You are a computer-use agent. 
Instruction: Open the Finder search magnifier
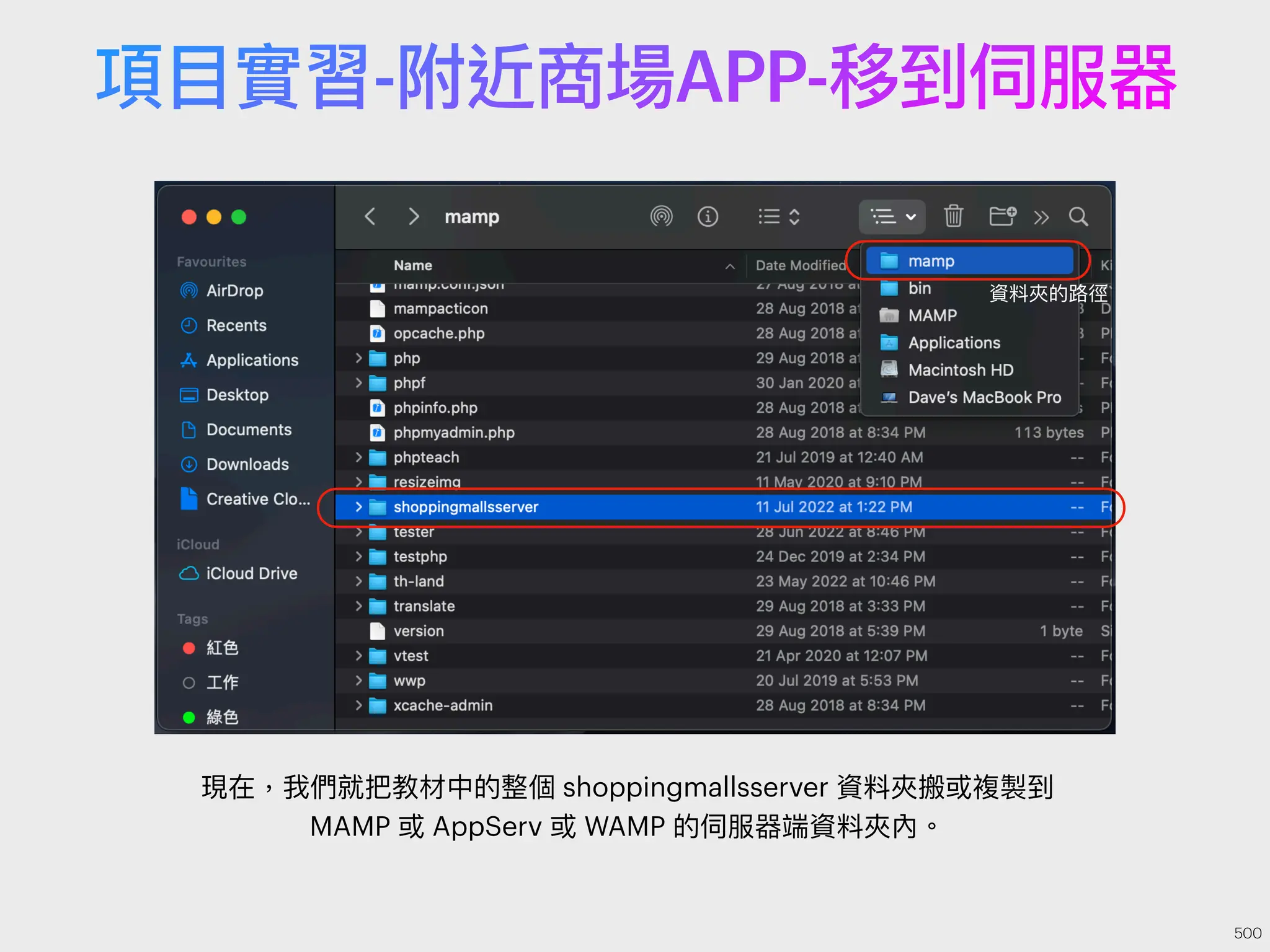pyautogui.click(x=1078, y=216)
